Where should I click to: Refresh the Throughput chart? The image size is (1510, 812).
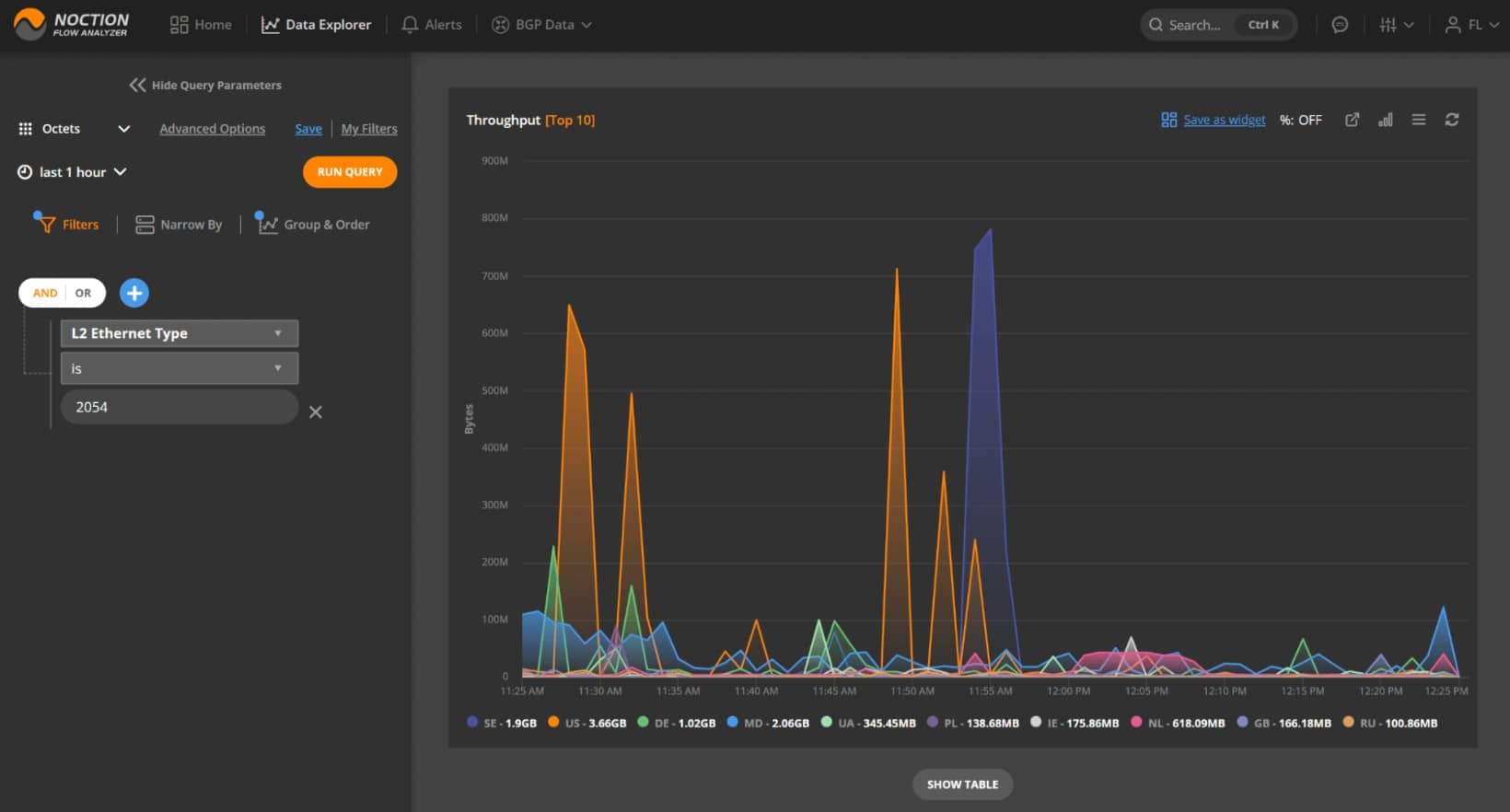coord(1451,120)
